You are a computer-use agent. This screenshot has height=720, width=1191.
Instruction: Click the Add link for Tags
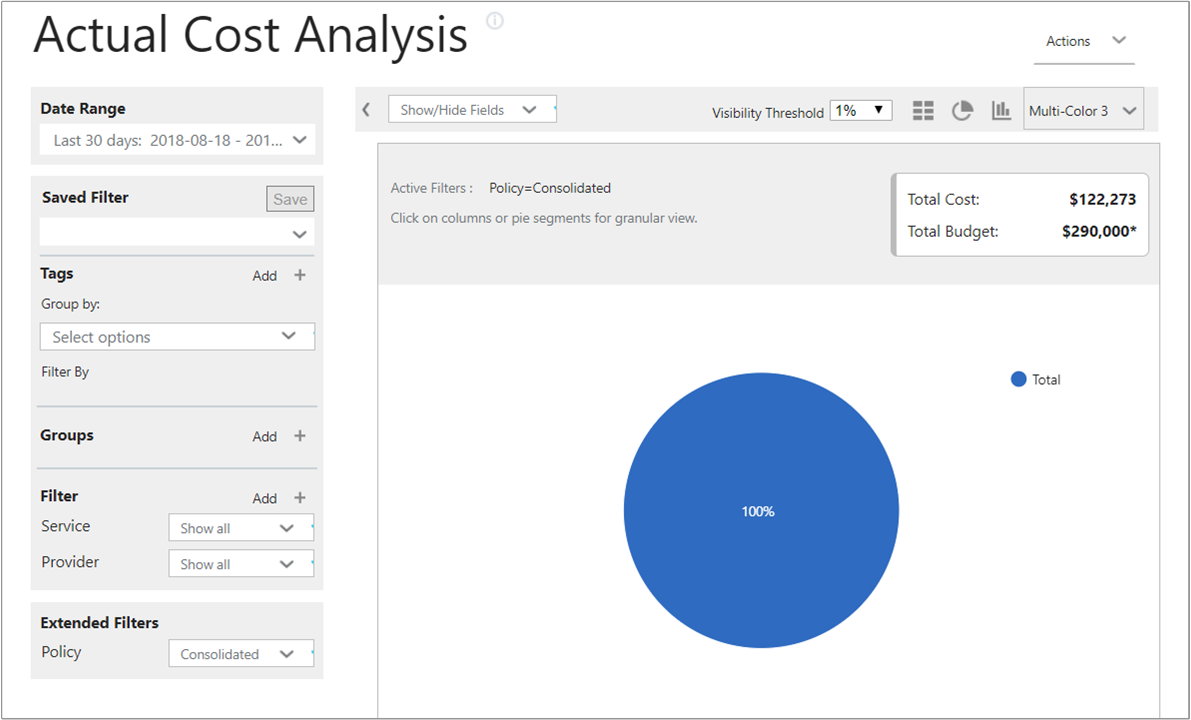click(264, 276)
